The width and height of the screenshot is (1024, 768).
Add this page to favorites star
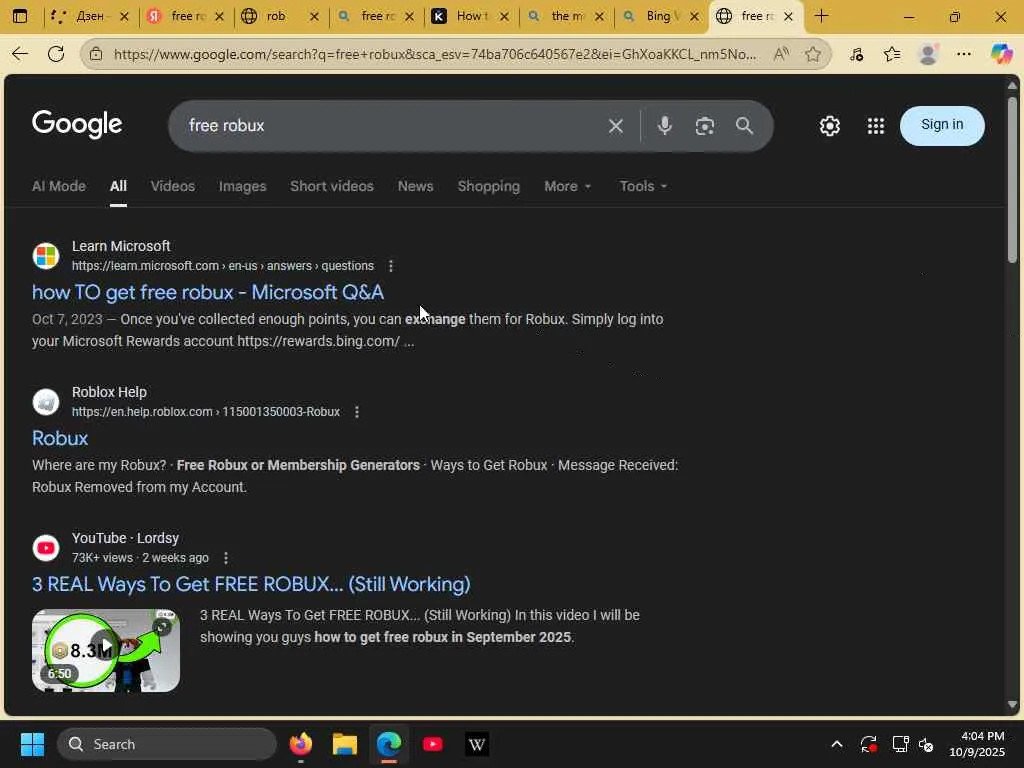813,54
